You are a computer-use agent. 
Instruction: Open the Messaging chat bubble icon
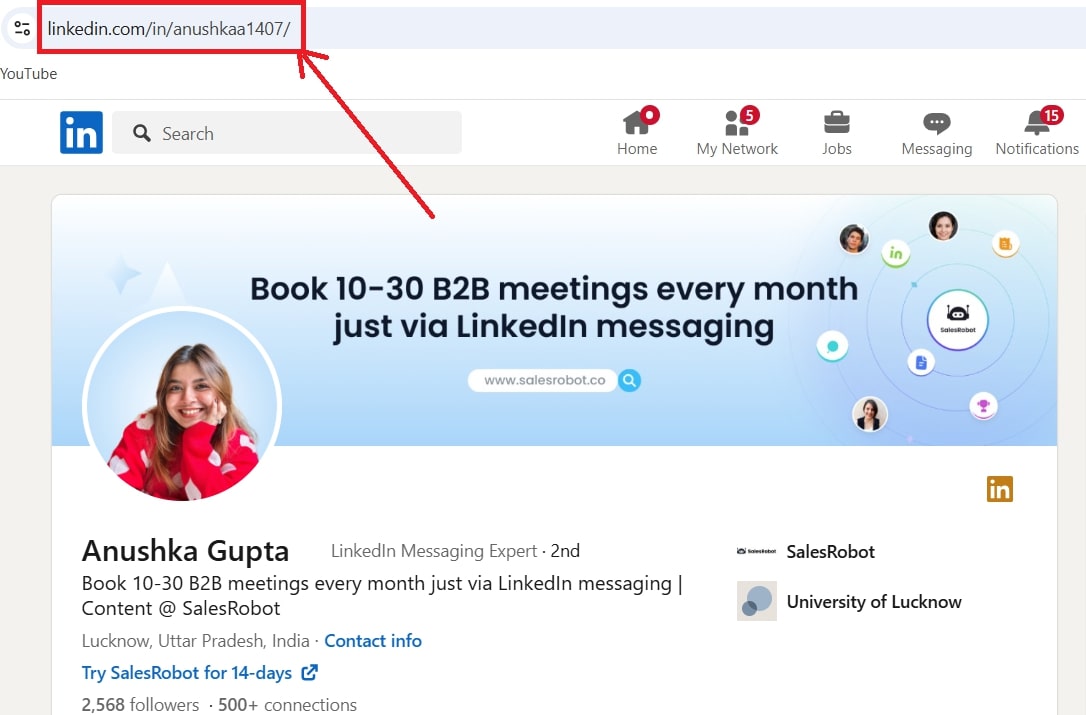coord(936,123)
